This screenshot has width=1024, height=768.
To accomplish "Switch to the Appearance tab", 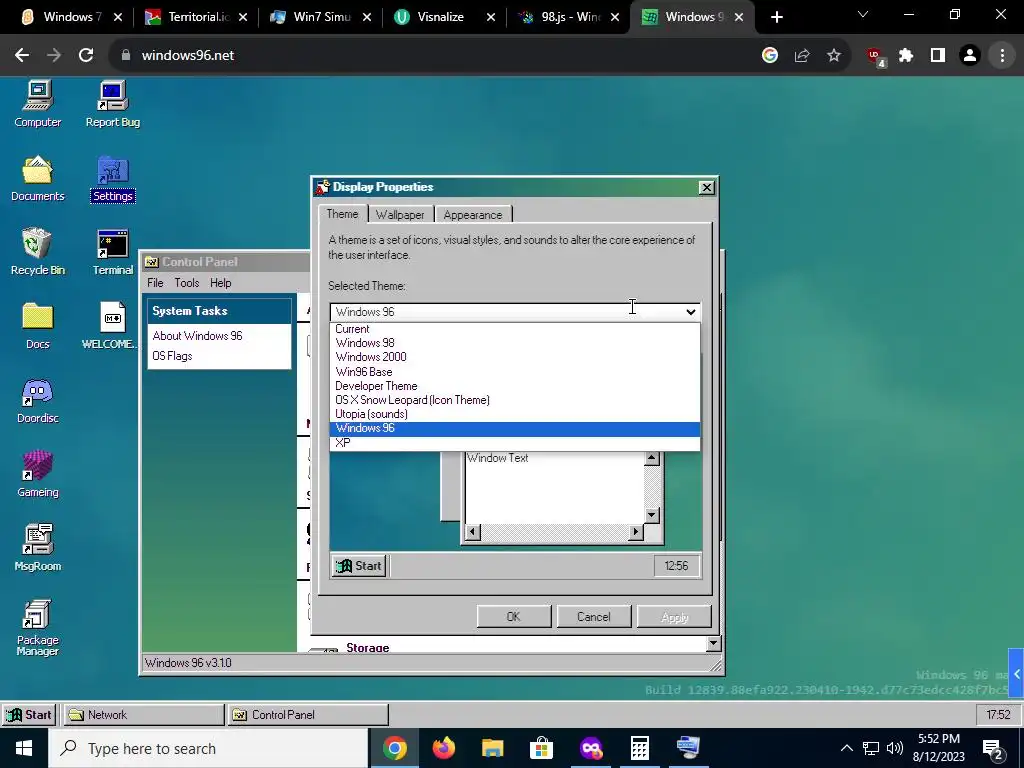I will 473,215.
